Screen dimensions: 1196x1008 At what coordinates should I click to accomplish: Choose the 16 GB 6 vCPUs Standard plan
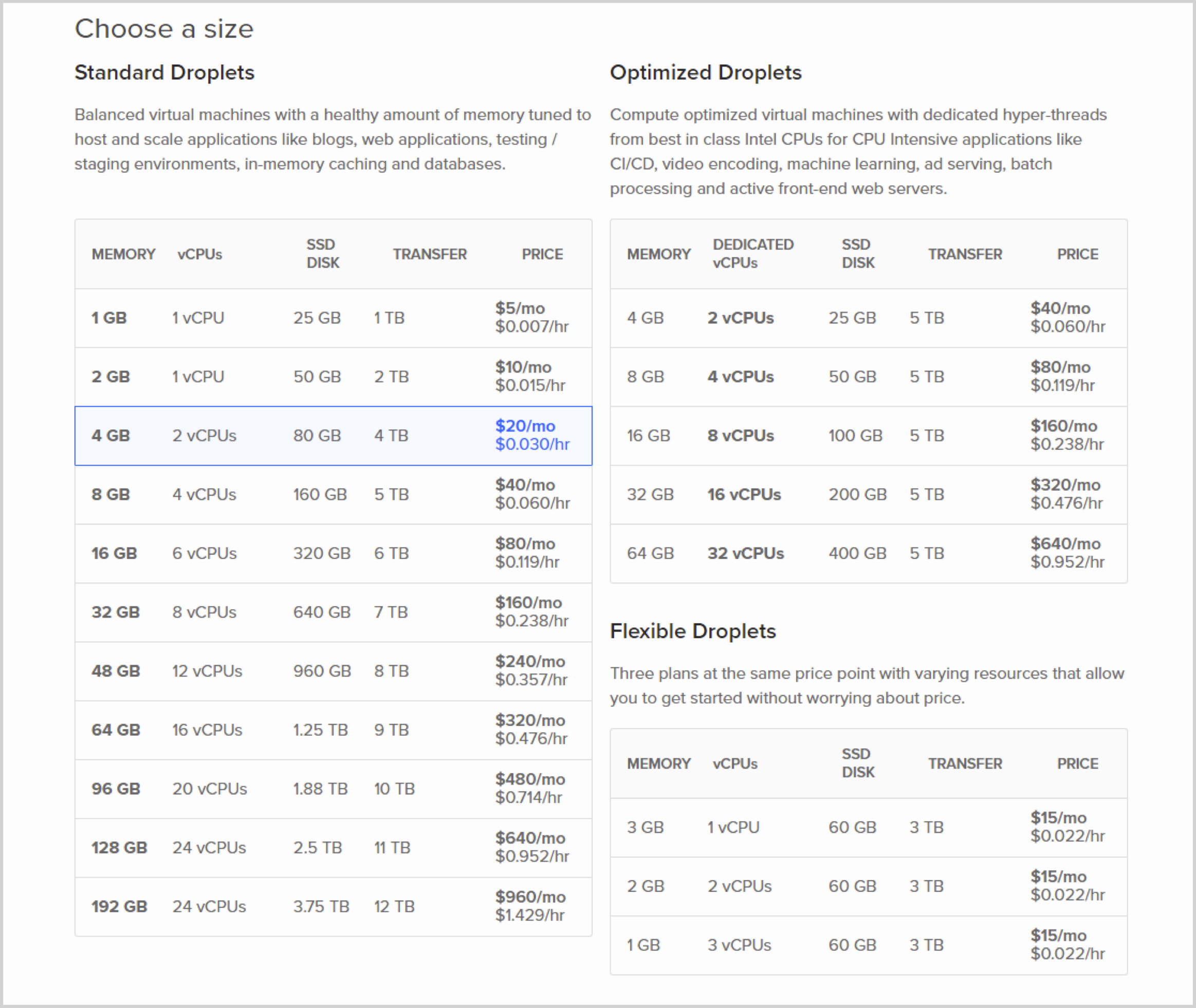point(333,553)
